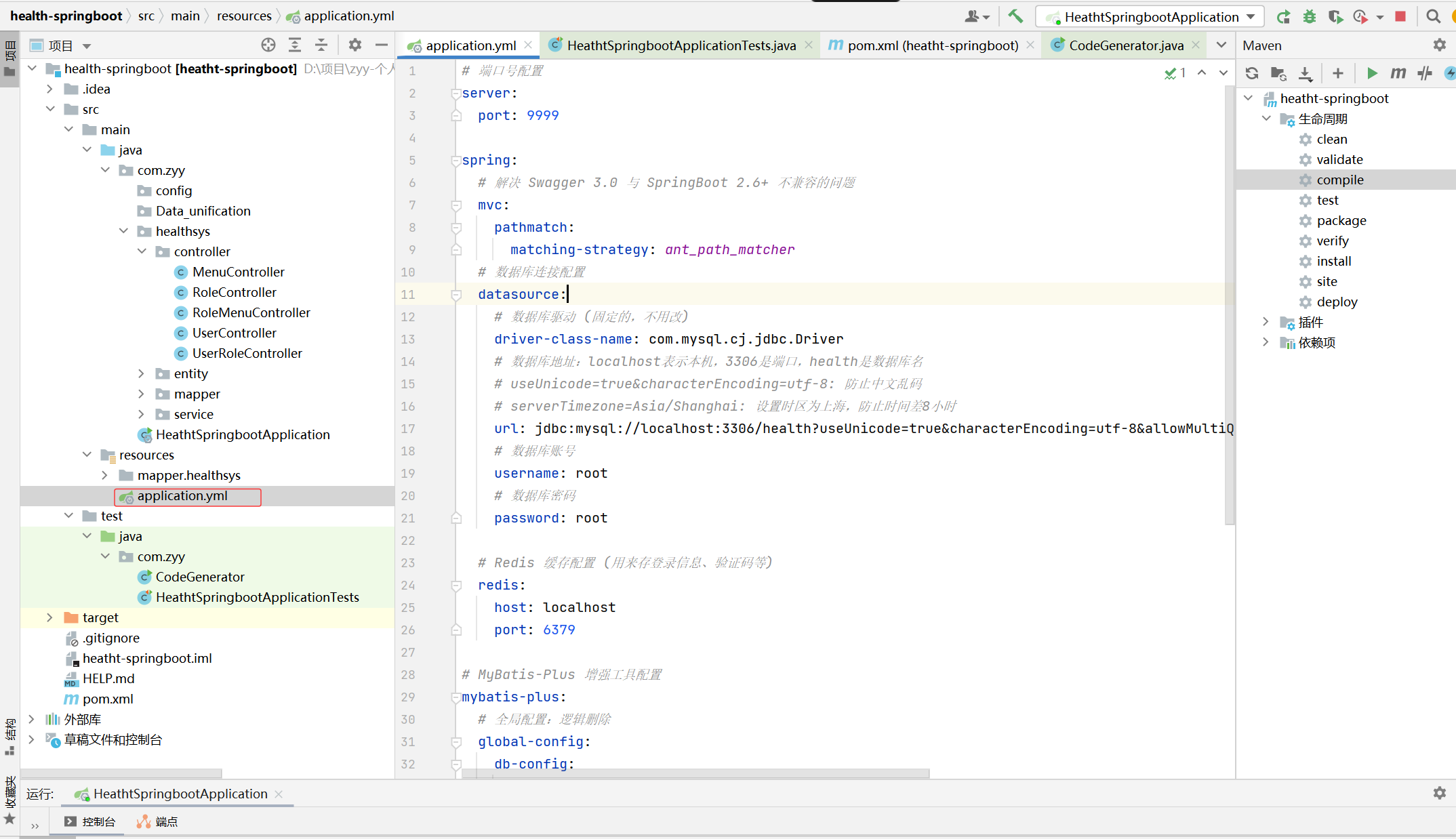Select the package lifecycle goal
The height and width of the screenshot is (839, 1456).
[1341, 220]
